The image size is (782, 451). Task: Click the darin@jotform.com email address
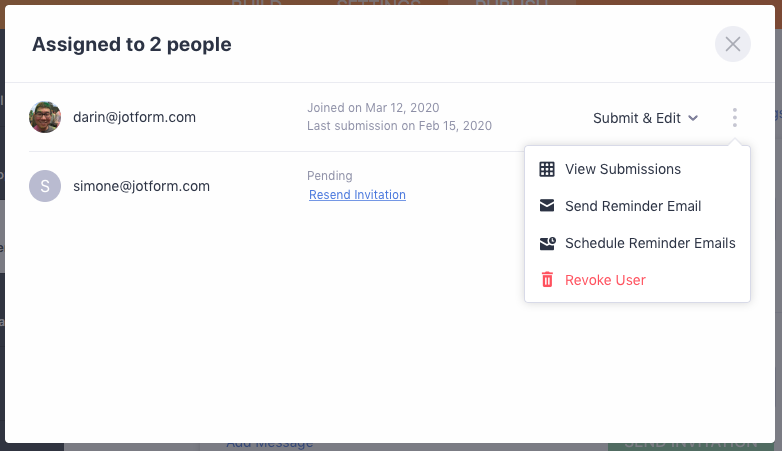pyautogui.click(x=134, y=117)
